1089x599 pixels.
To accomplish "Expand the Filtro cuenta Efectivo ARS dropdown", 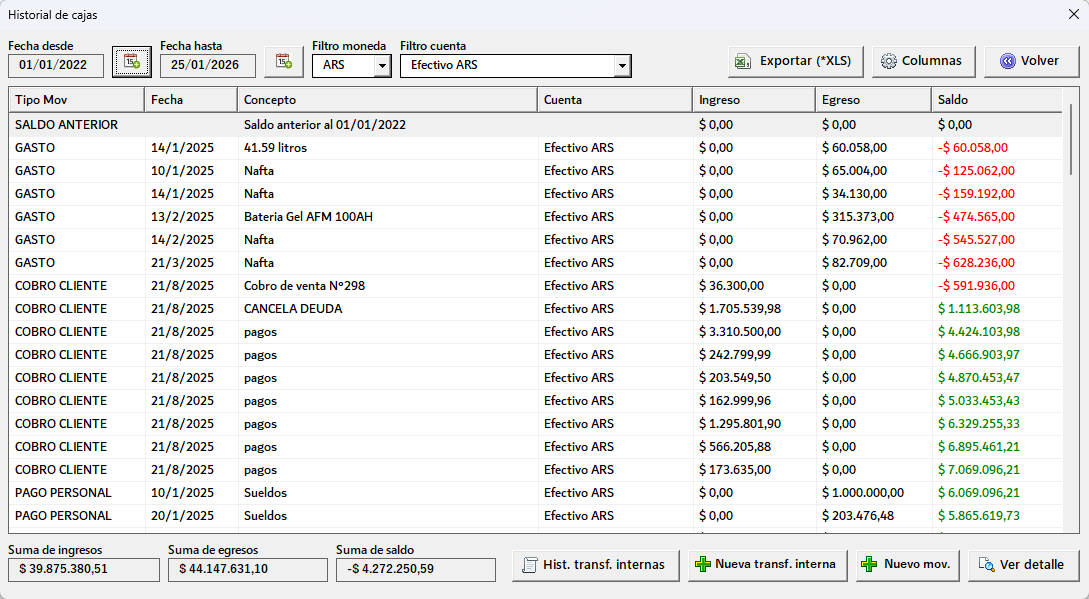I will pyautogui.click(x=622, y=66).
